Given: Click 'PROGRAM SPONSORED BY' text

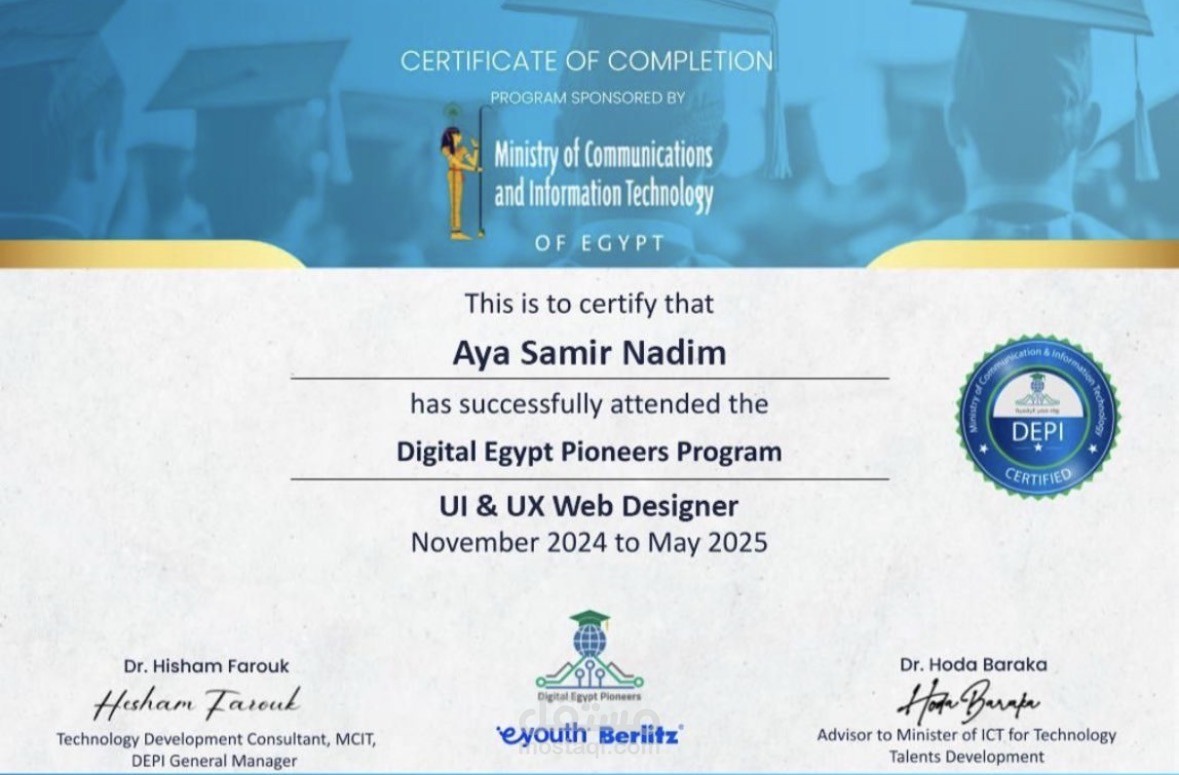Looking at the screenshot, I should [x=588, y=98].
